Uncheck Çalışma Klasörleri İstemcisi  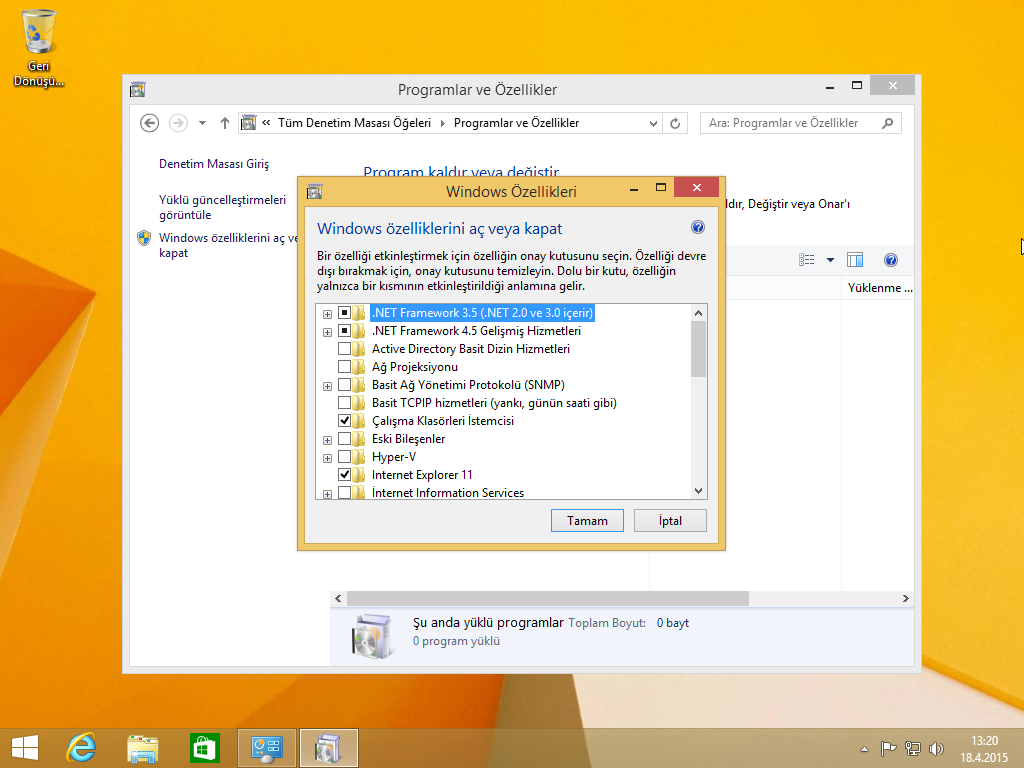tap(344, 421)
